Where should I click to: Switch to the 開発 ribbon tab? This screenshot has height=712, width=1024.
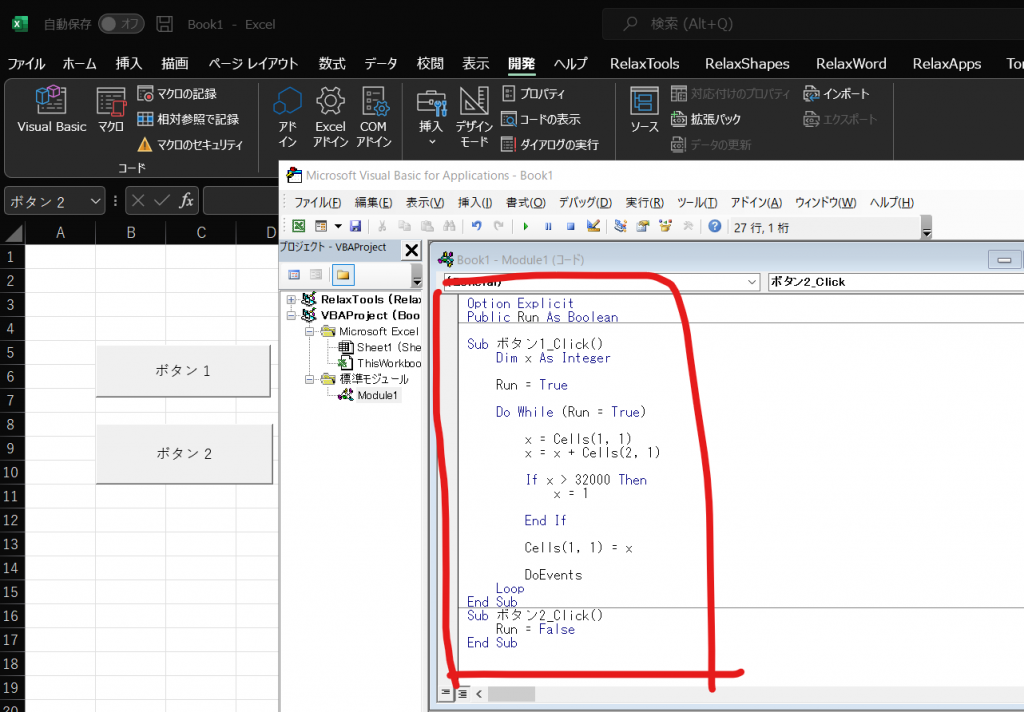[519, 63]
